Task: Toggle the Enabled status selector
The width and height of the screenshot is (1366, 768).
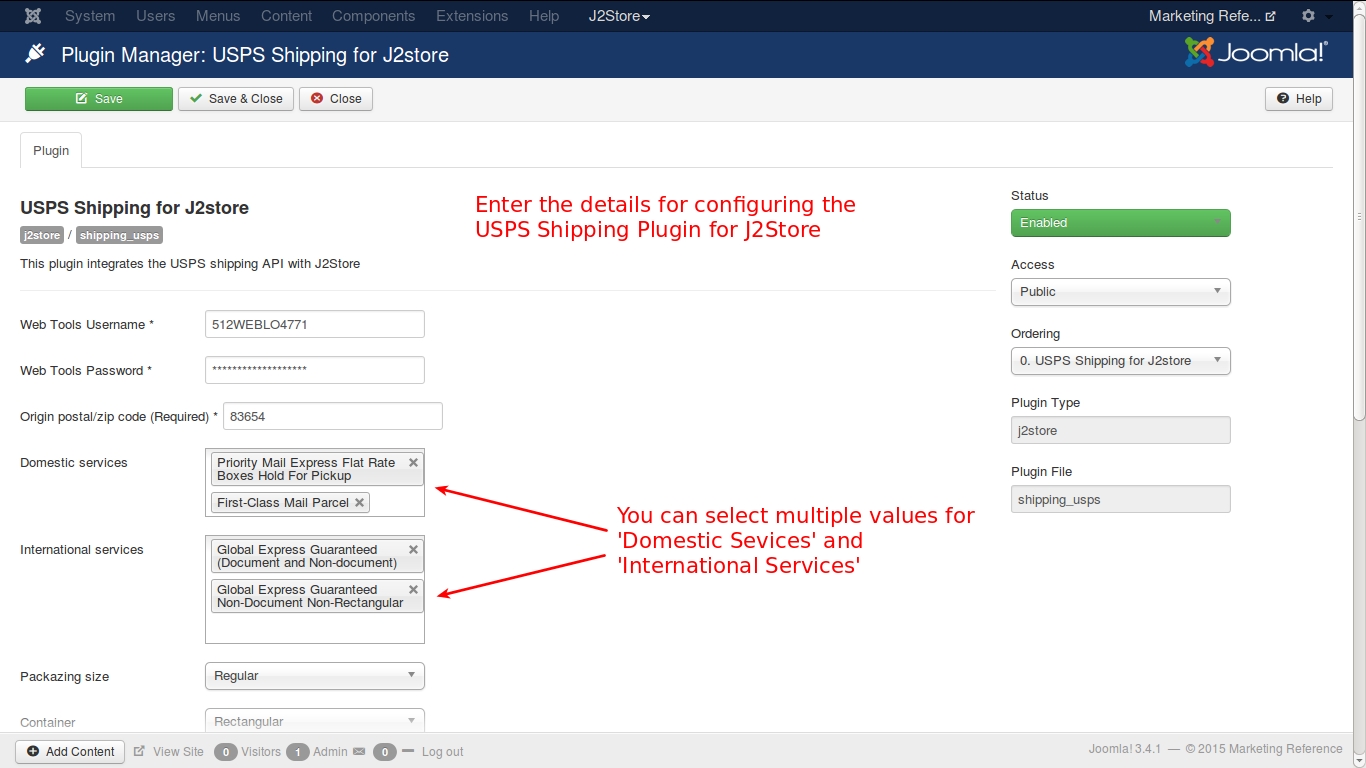Action: pyautogui.click(x=1120, y=223)
